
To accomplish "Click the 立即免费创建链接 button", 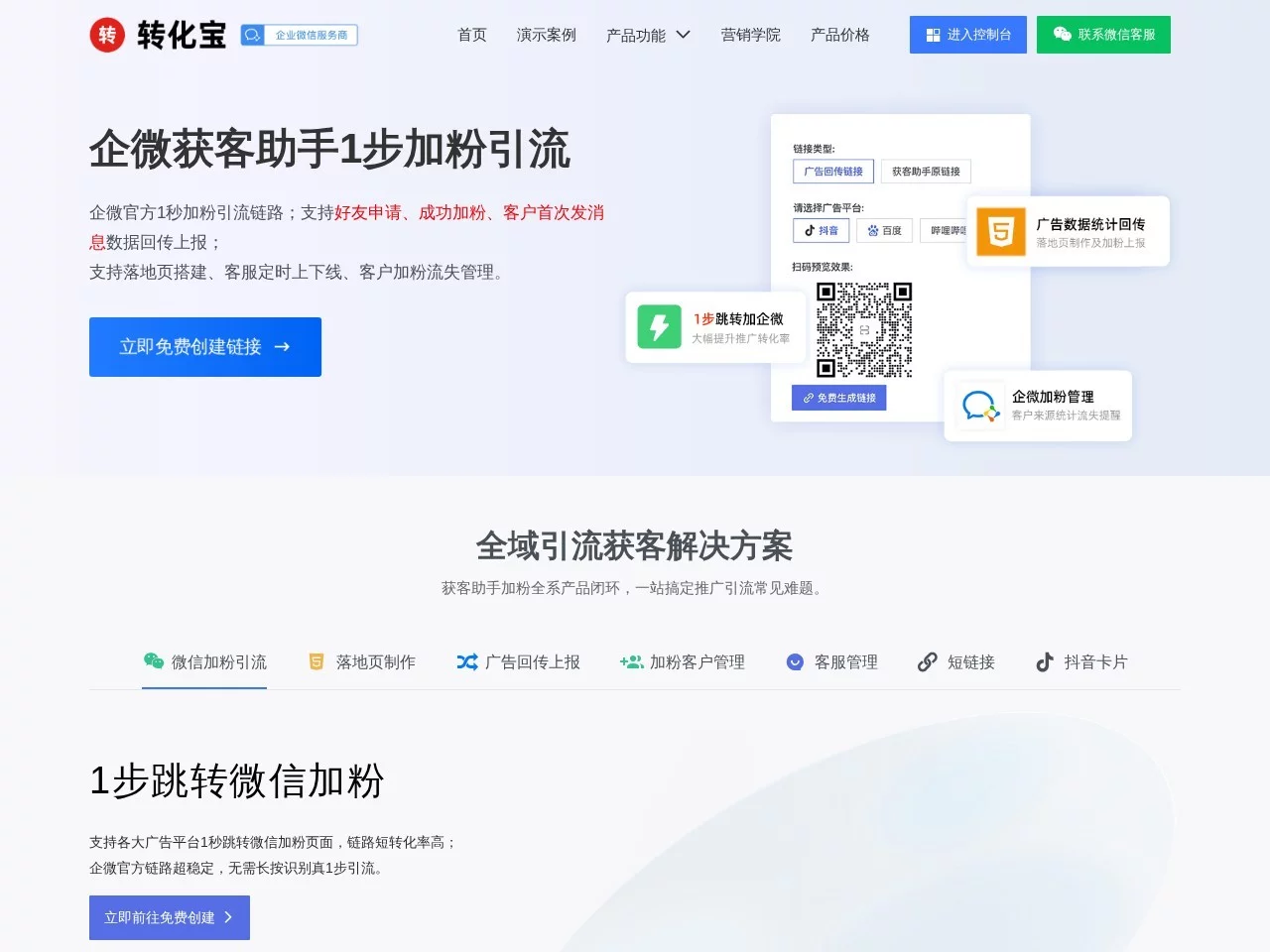I will (x=205, y=347).
